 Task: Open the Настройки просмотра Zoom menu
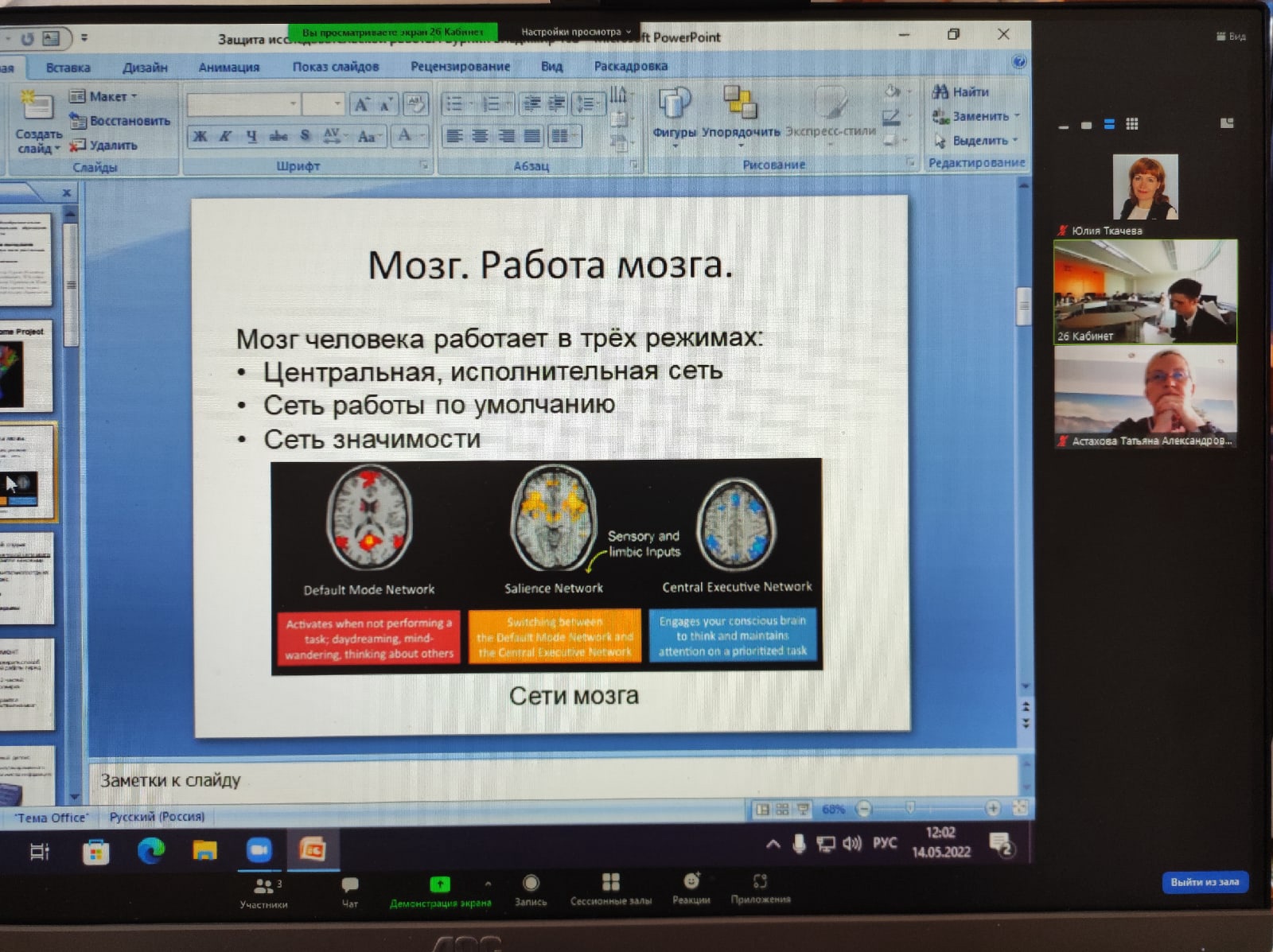tap(576, 32)
